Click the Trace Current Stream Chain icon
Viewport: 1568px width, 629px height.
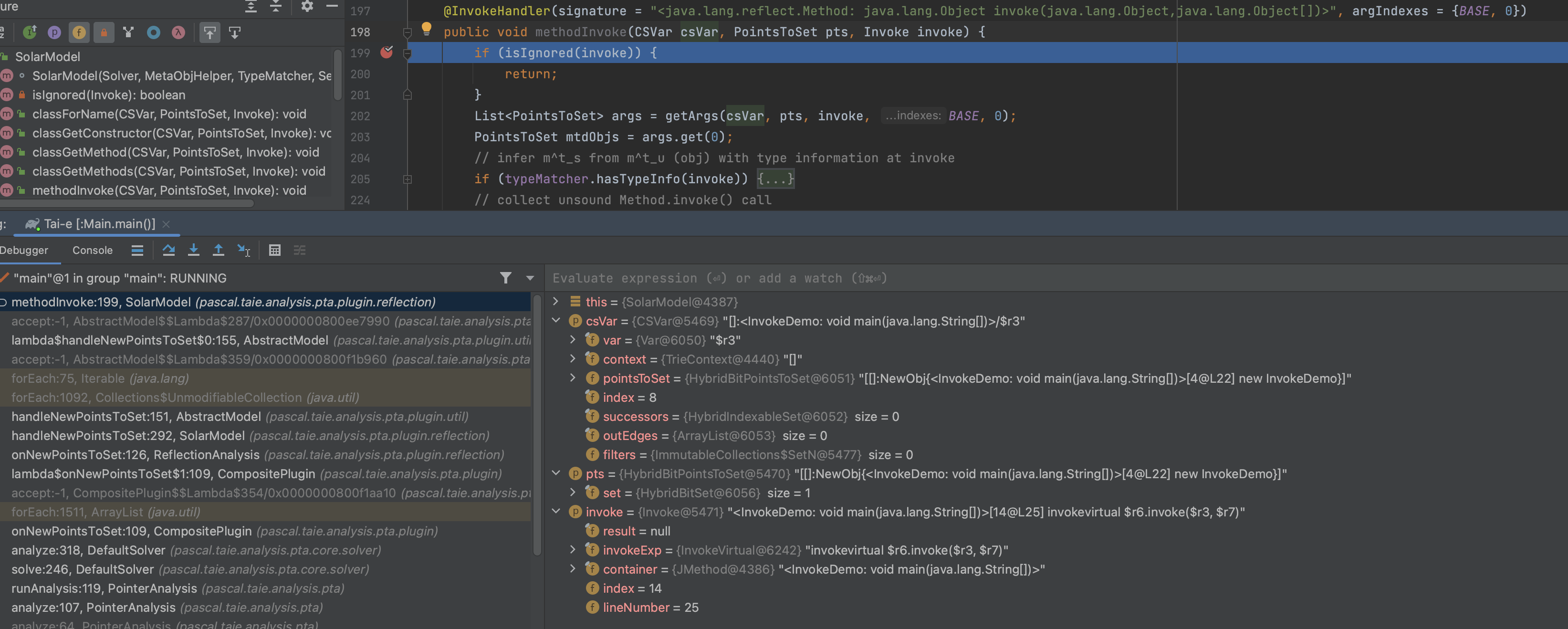300,250
